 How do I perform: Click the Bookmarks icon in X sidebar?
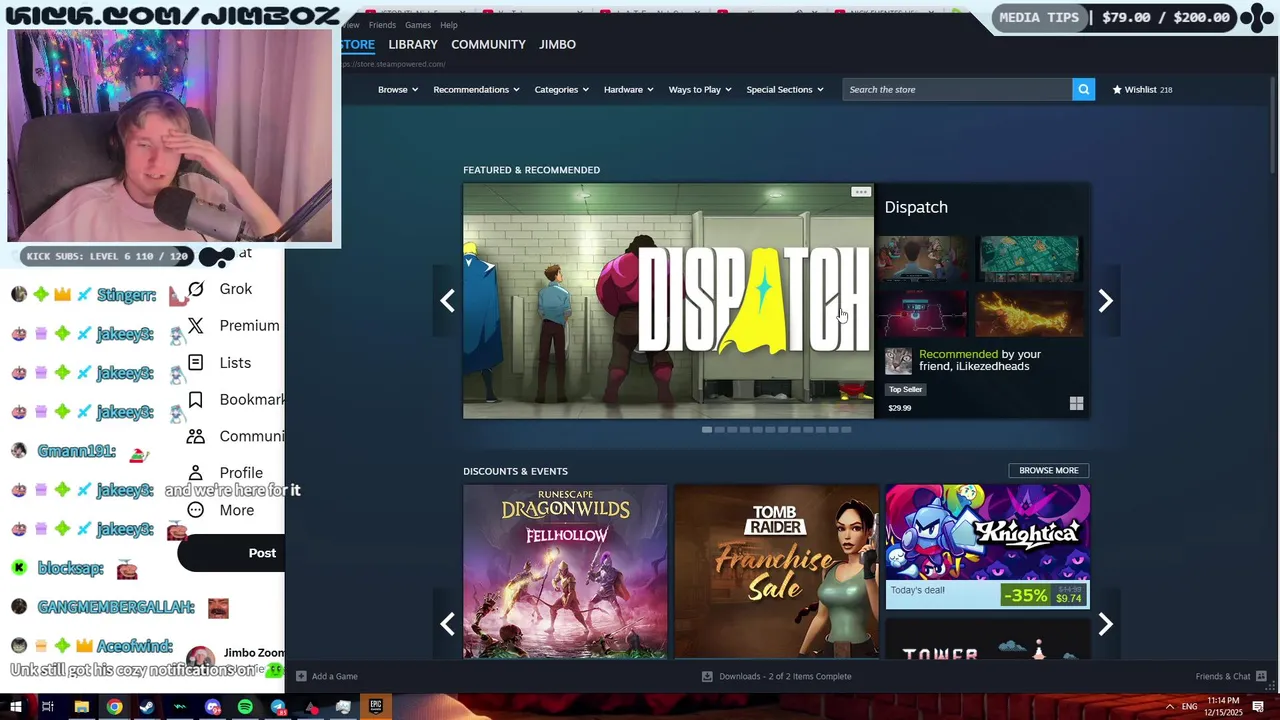[196, 400]
